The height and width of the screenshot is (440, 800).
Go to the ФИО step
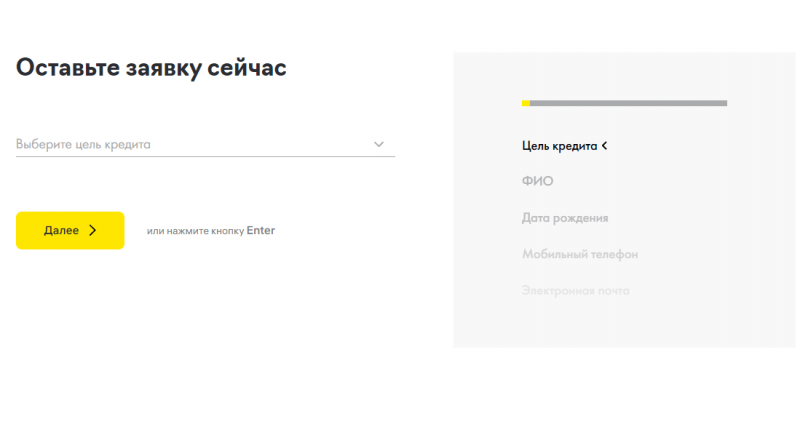point(537,181)
